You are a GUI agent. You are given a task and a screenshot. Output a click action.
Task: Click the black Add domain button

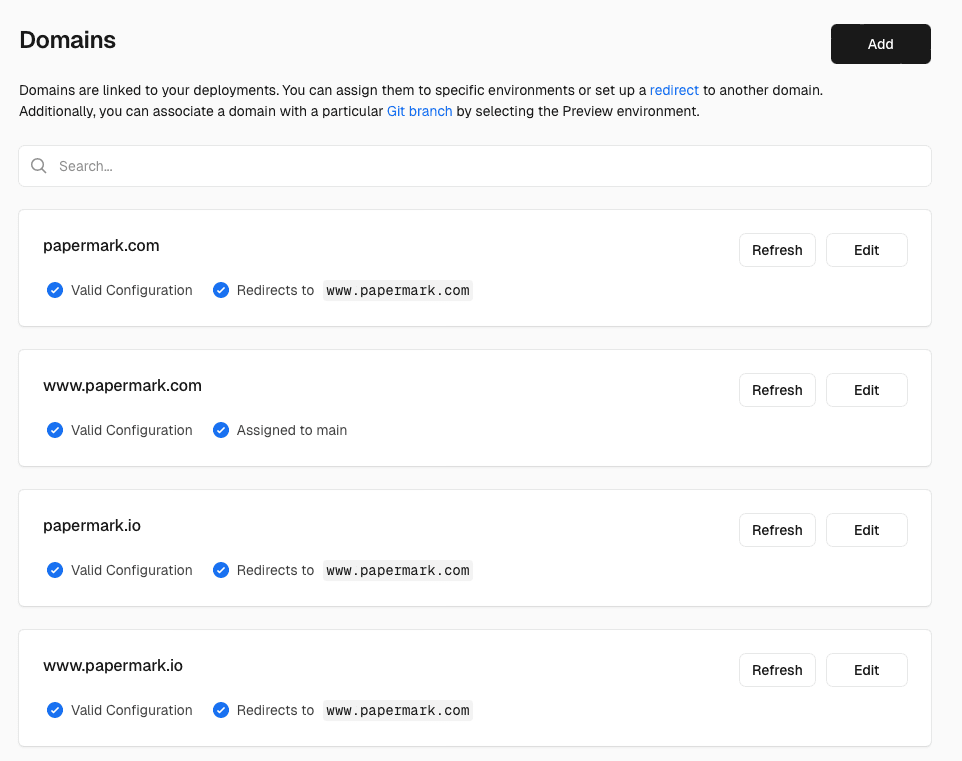coord(880,44)
